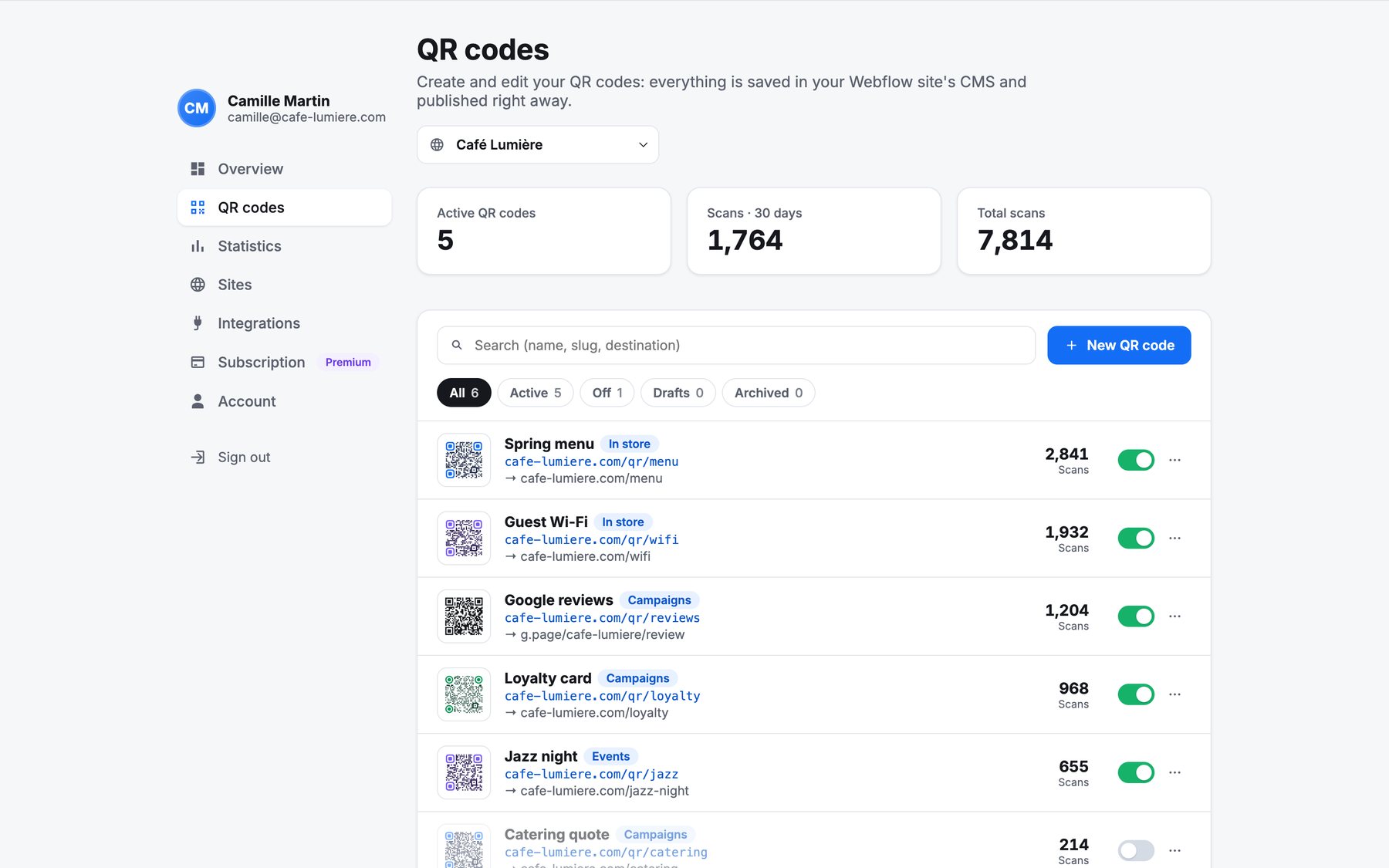Select the Drafts filter tab

click(x=678, y=393)
